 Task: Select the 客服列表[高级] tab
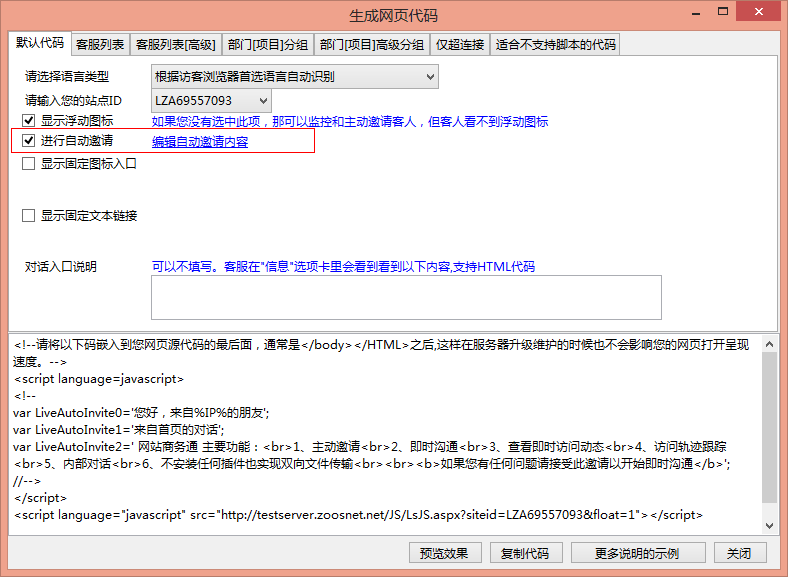[176, 45]
